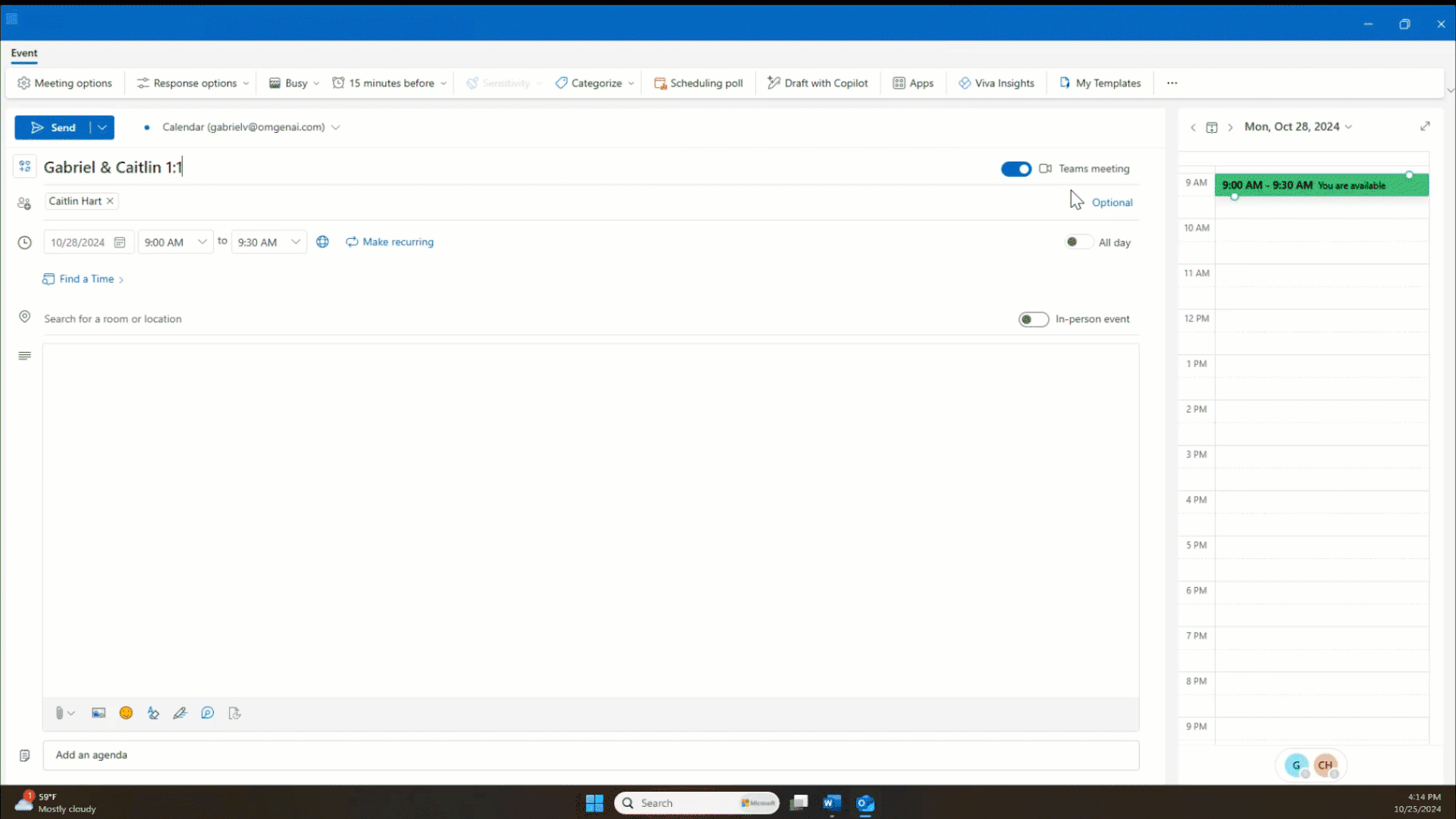Open the Categorize menu
The height and width of the screenshot is (819, 1456).
(595, 83)
